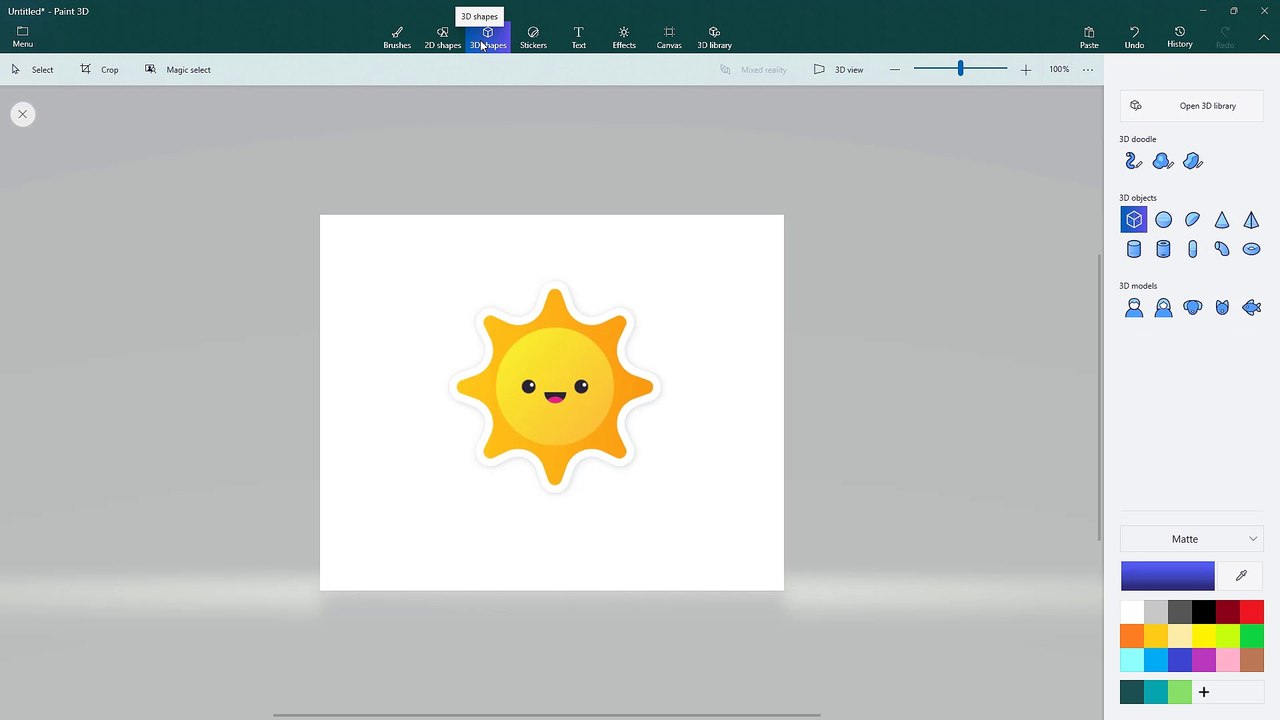Activate the eyedropper color picker
Image resolution: width=1280 pixels, height=720 pixels.
tap(1241, 576)
